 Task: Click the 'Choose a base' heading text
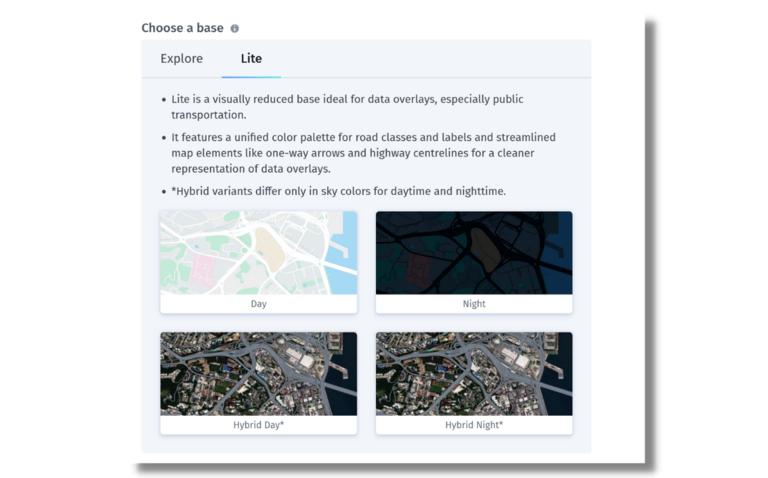click(183, 28)
